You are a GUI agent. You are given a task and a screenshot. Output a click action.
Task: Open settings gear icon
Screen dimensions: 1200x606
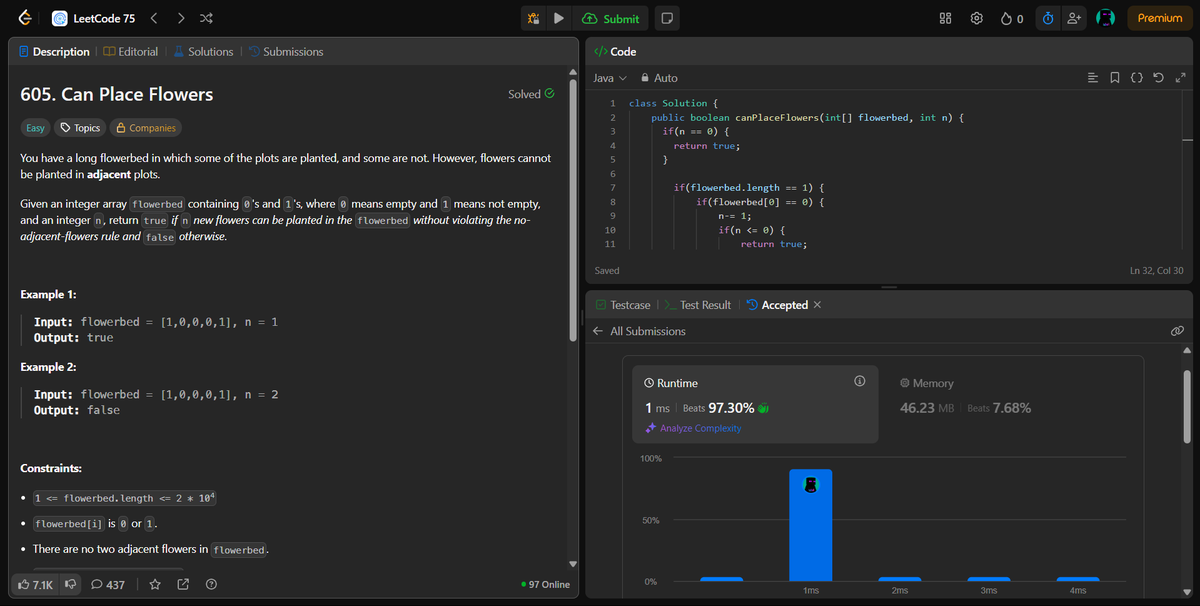(977, 18)
